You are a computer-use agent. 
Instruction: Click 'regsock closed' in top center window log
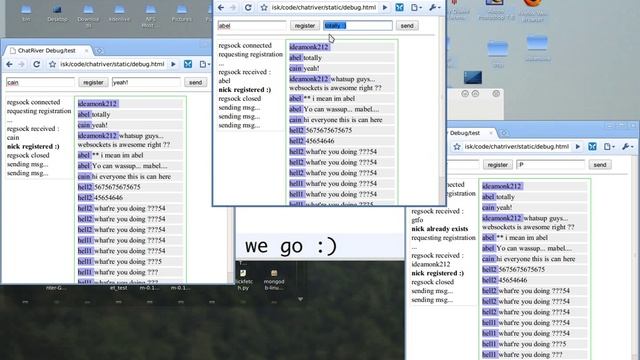(x=240, y=99)
